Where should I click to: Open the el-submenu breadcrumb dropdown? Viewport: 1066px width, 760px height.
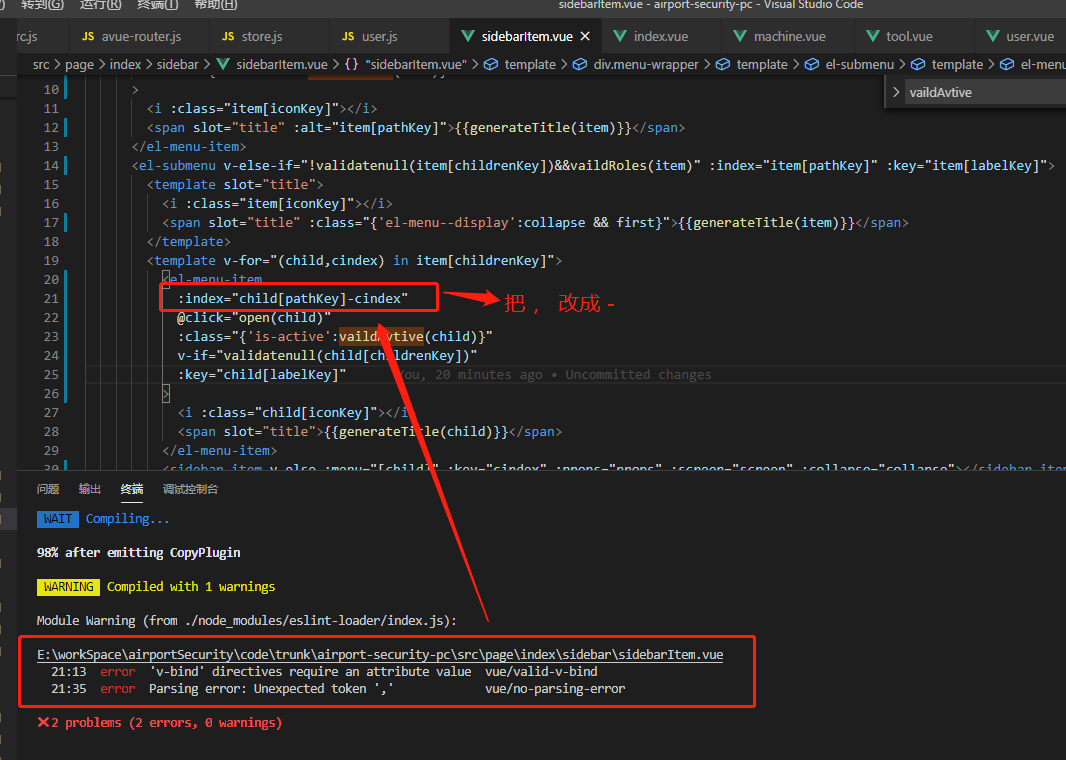click(859, 64)
